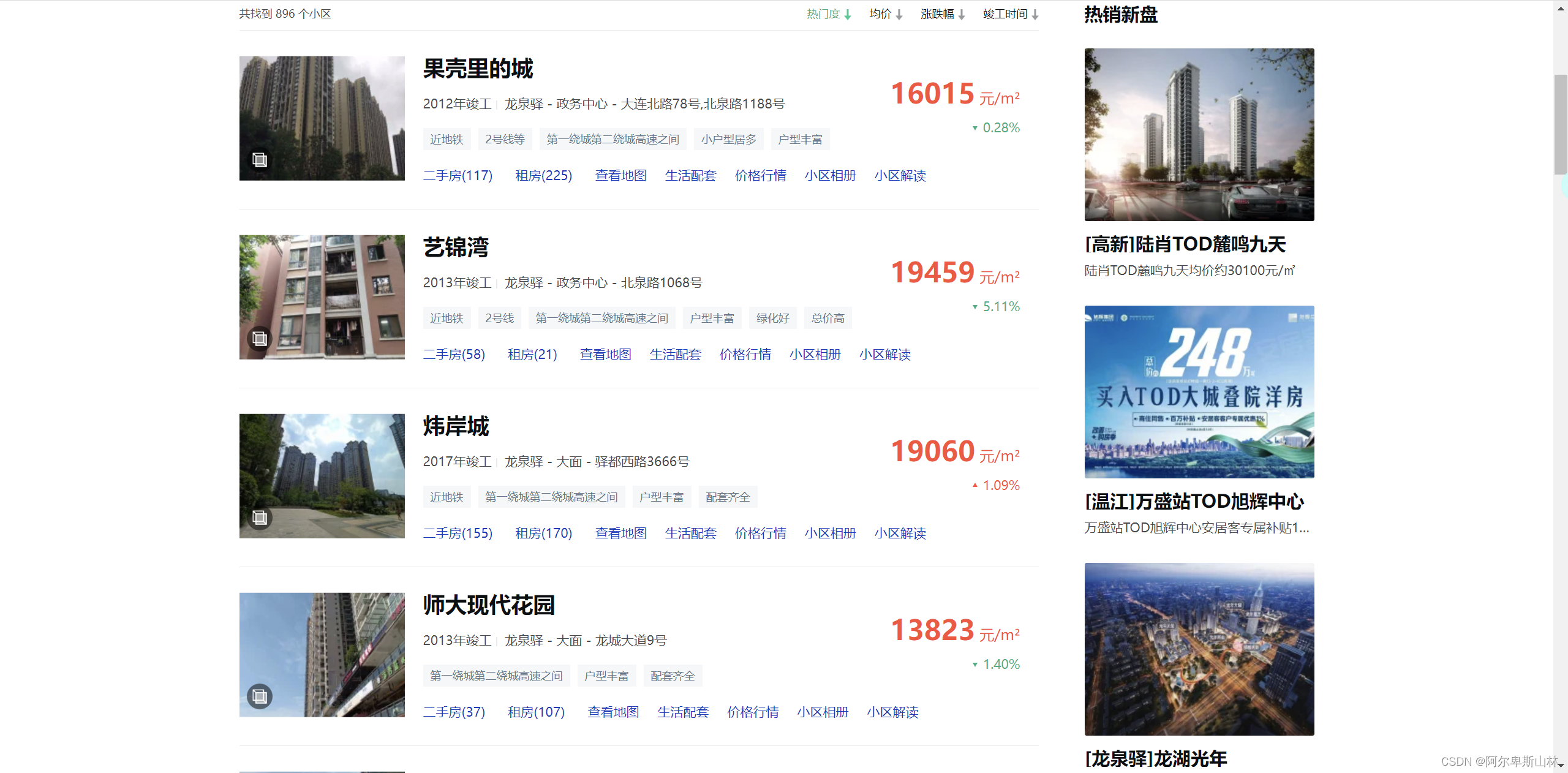
Task: Click gallery icon on 艺锦湾 photo
Action: pyautogui.click(x=260, y=339)
